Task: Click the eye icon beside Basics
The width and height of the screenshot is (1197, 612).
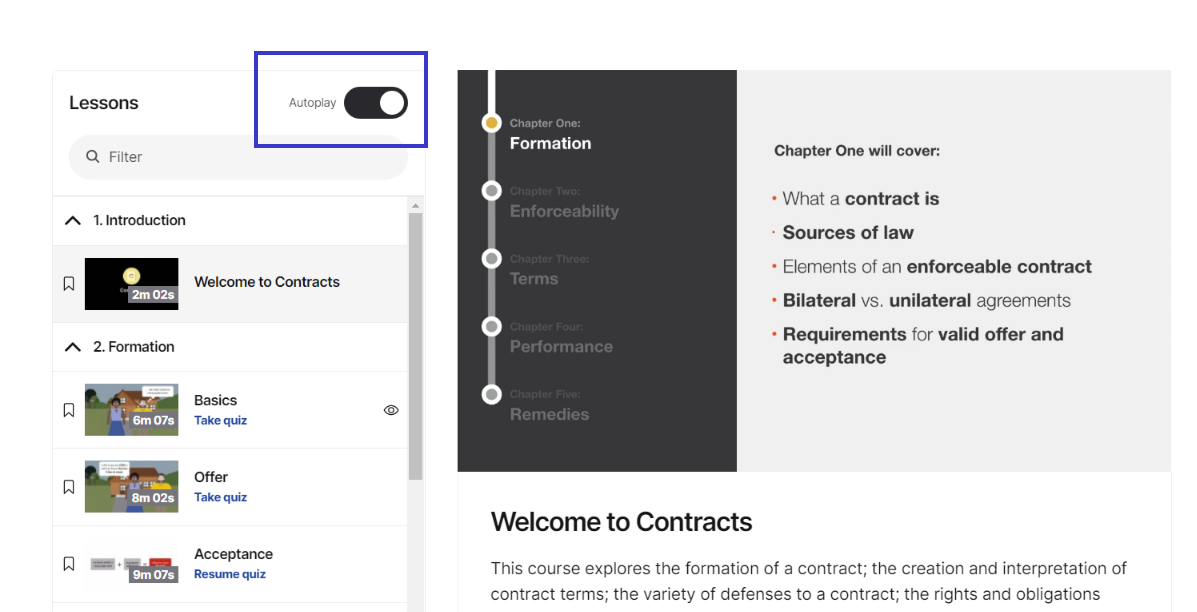Action: point(391,410)
